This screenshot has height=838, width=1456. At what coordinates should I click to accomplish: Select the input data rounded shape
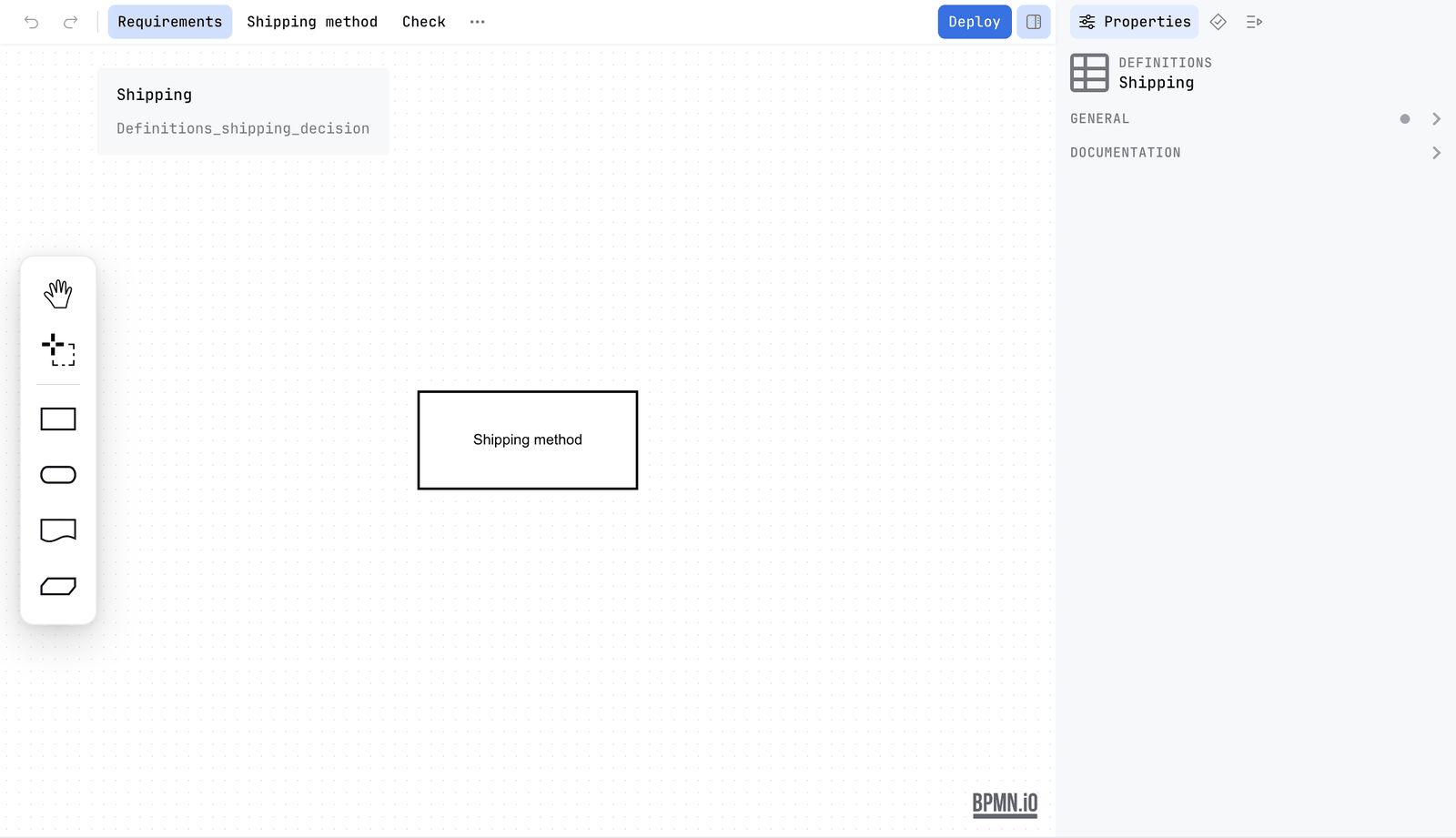(x=58, y=475)
